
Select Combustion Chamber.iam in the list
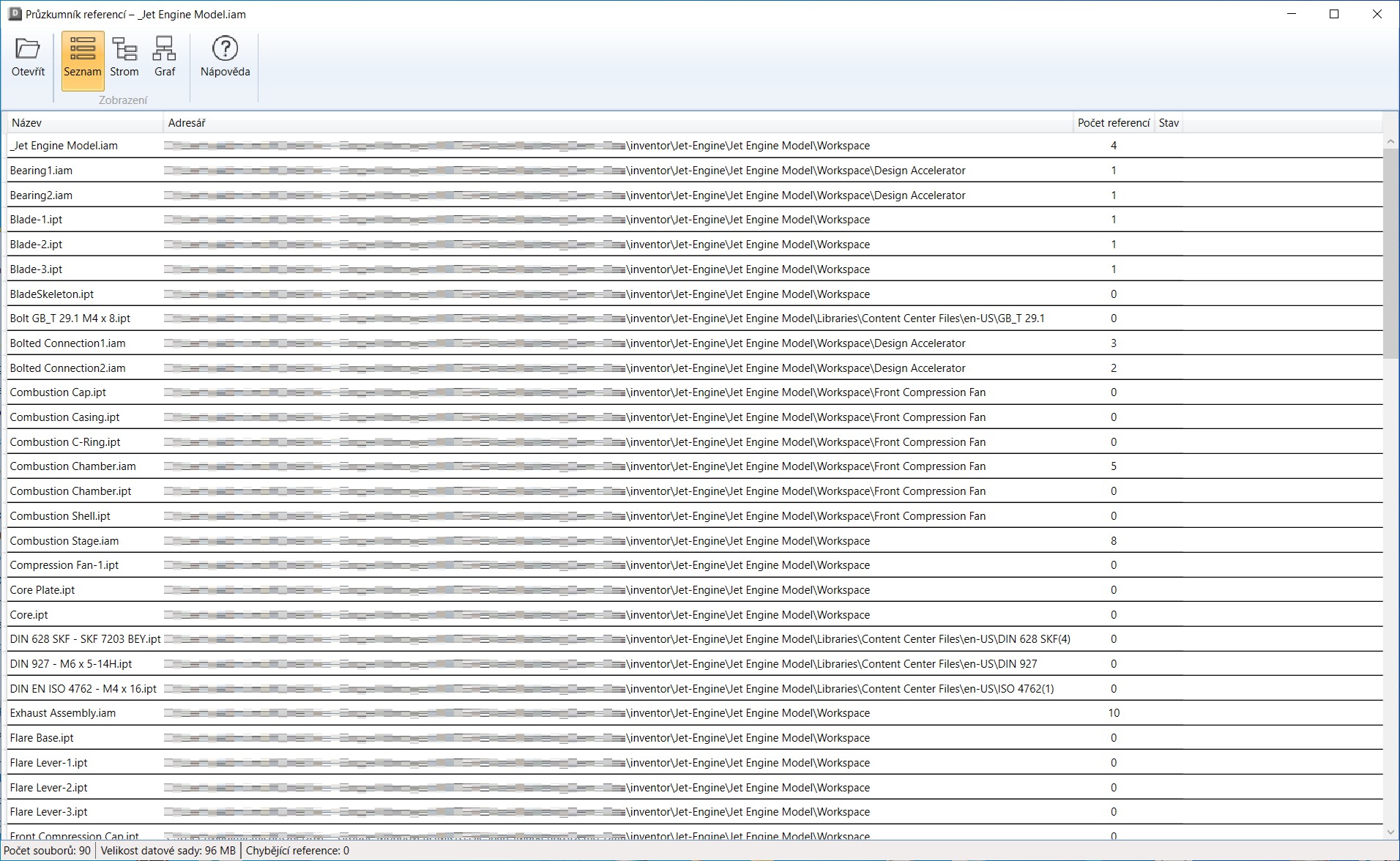tap(72, 466)
